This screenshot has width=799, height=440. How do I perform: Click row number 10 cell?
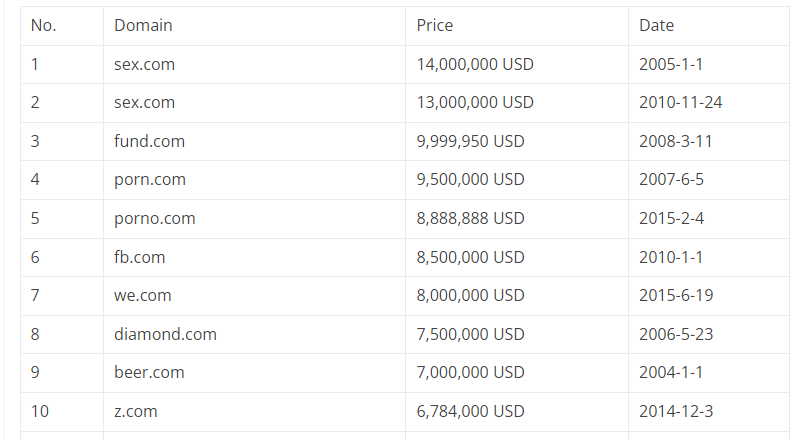coord(39,411)
